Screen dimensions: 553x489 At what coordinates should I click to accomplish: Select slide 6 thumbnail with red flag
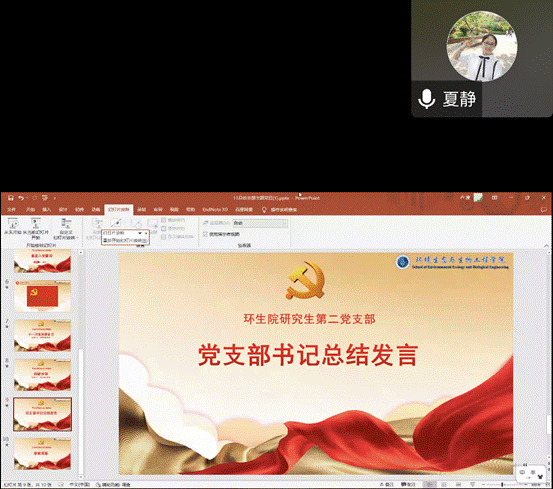click(42, 296)
